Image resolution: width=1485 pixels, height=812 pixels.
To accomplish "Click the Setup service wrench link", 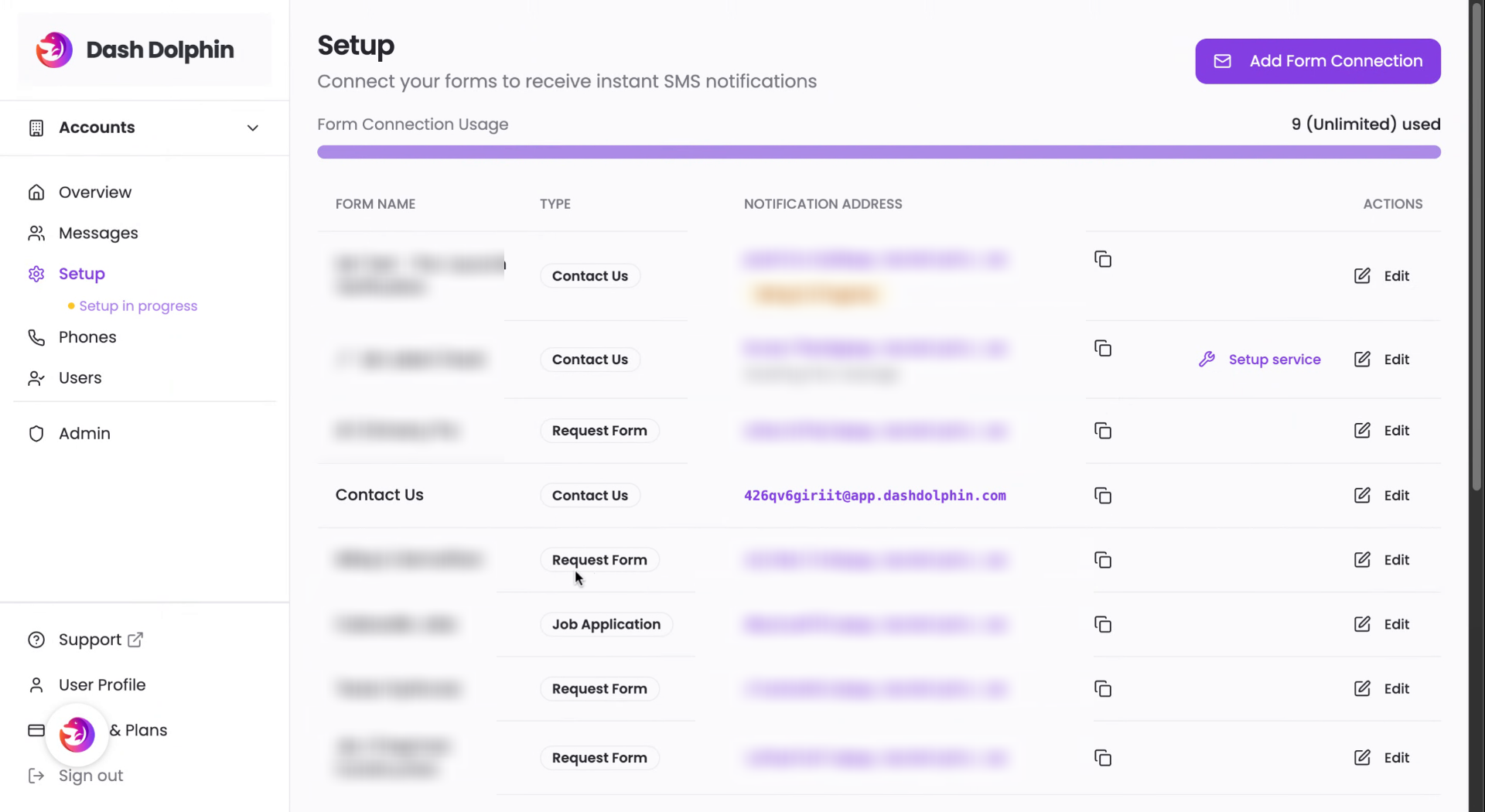I will pyautogui.click(x=1259, y=359).
